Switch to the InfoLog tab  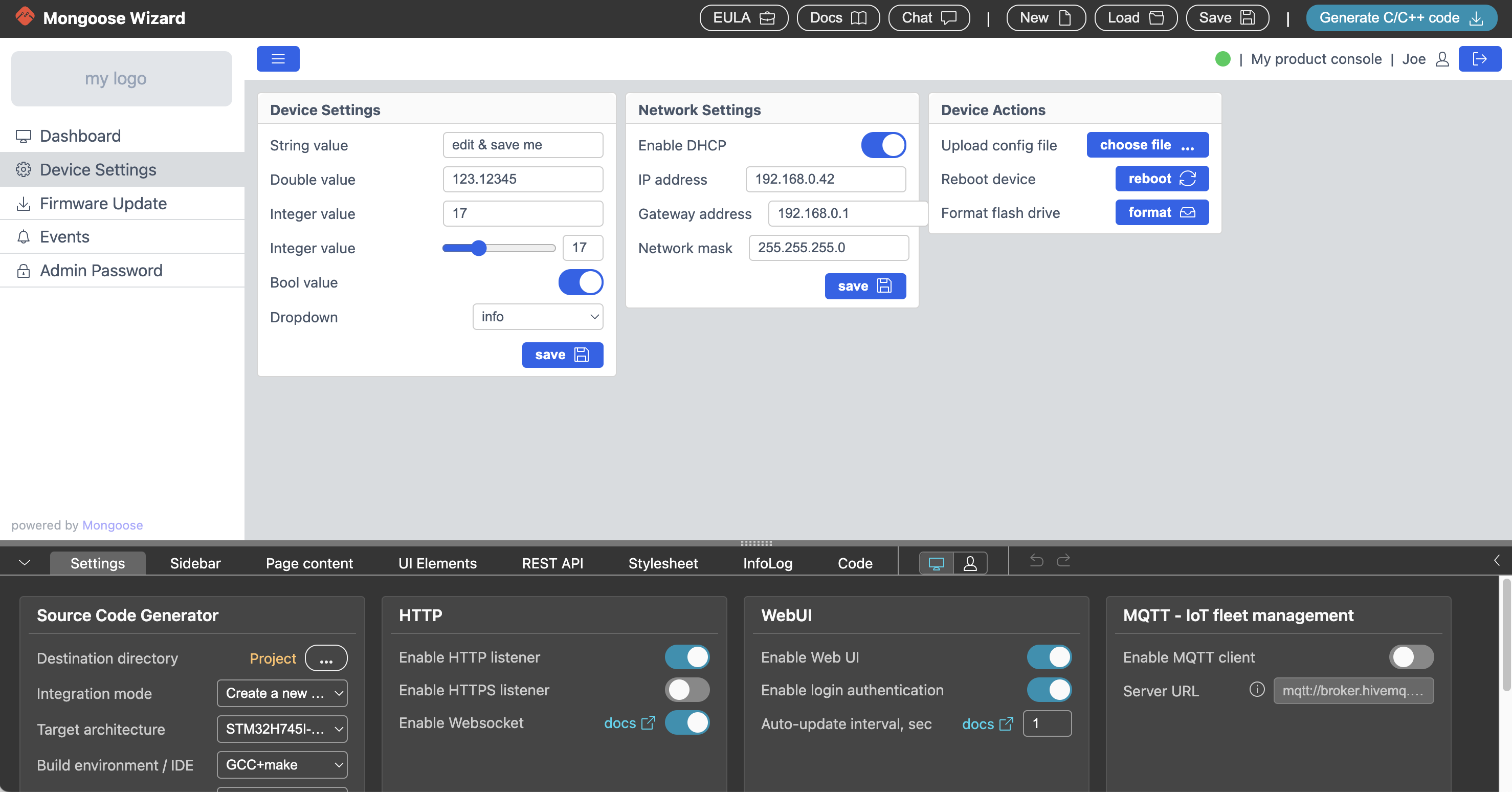[768, 563]
